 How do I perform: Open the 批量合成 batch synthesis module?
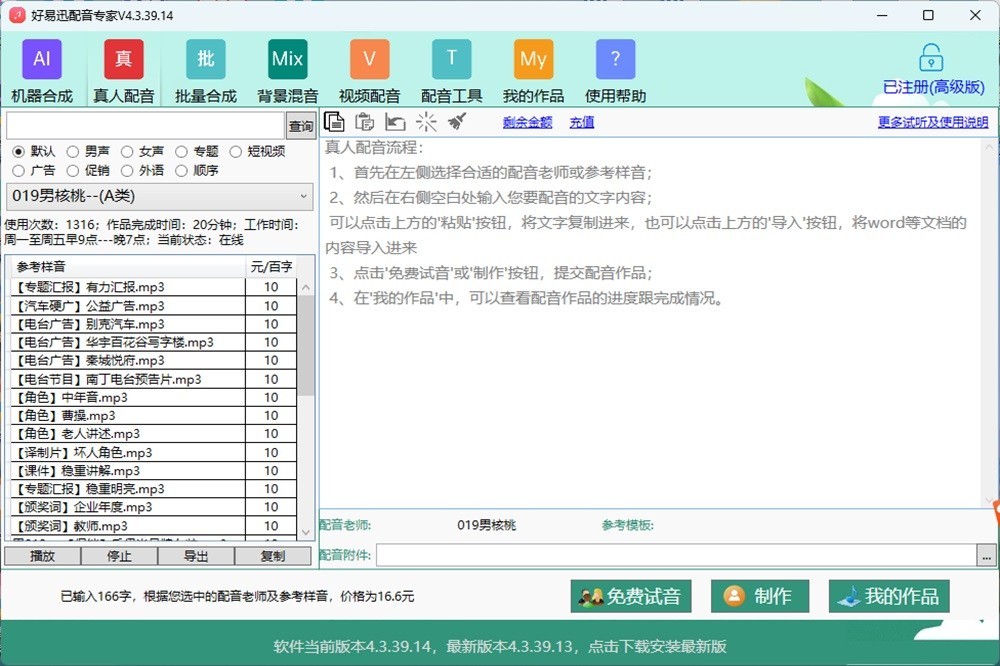[x=205, y=72]
